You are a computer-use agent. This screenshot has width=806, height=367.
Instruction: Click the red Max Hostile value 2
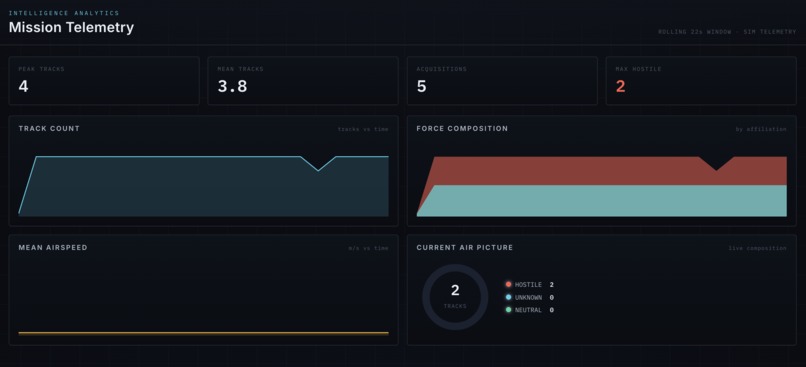tap(620, 86)
